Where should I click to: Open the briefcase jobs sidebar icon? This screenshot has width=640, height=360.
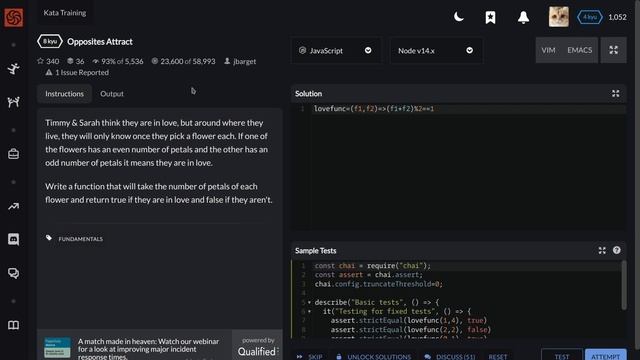13,154
